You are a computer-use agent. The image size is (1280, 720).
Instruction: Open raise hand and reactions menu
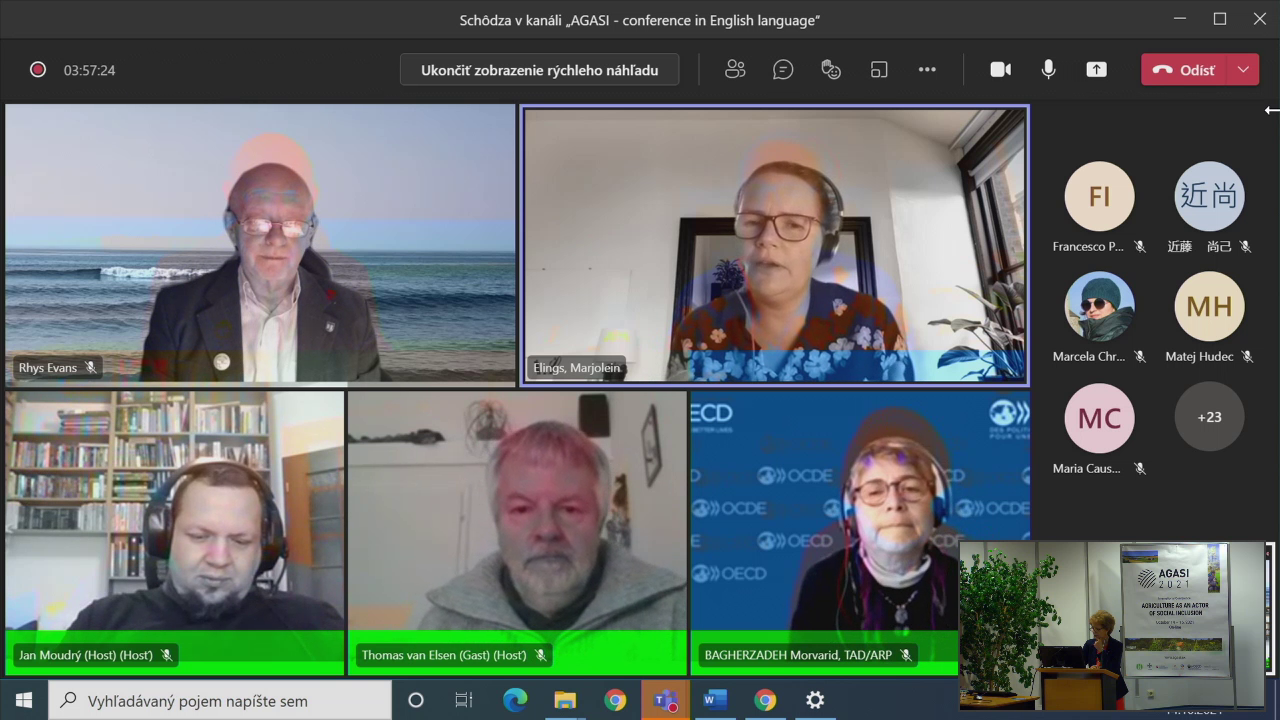point(831,69)
